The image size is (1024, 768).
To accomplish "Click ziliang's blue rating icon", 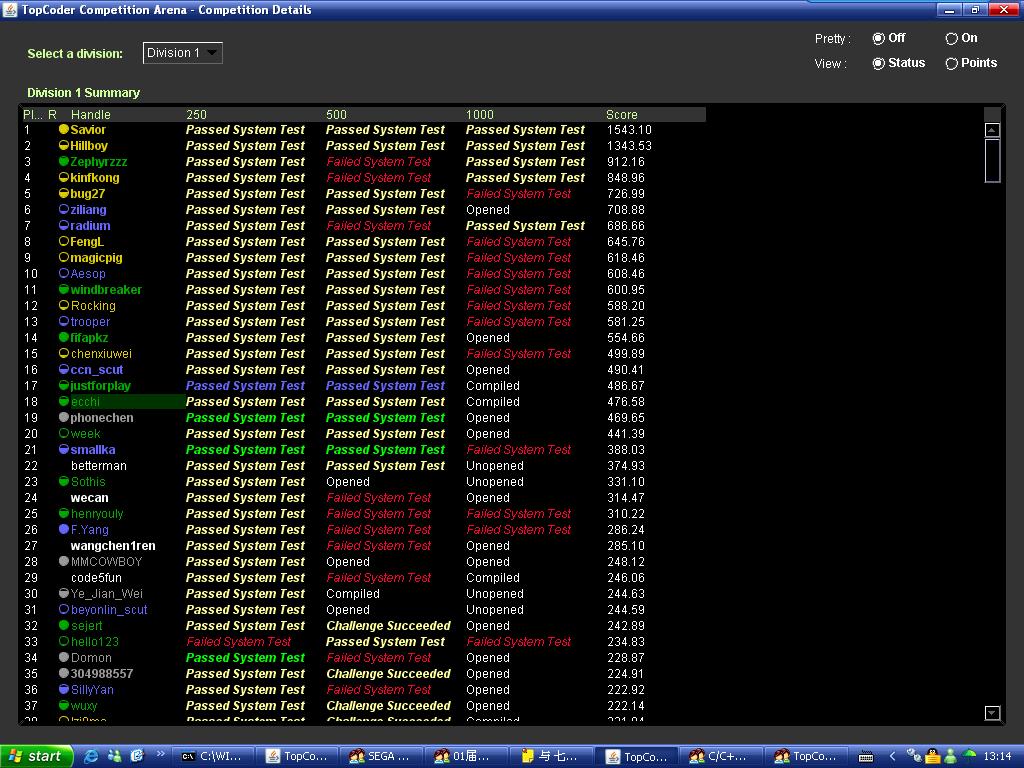I will [x=63, y=210].
